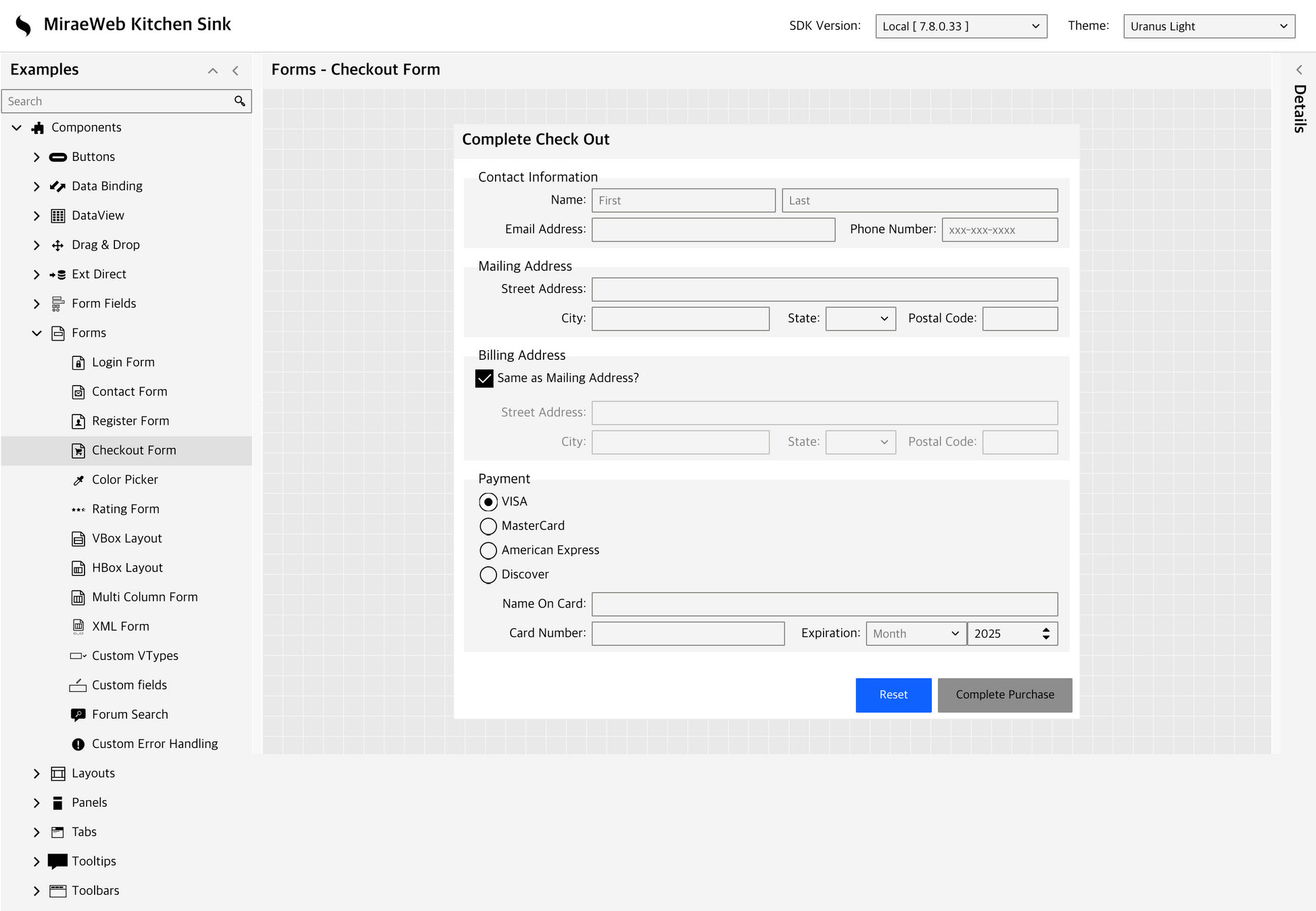
Task: Click Complete Purchase button
Action: pyautogui.click(x=1004, y=695)
